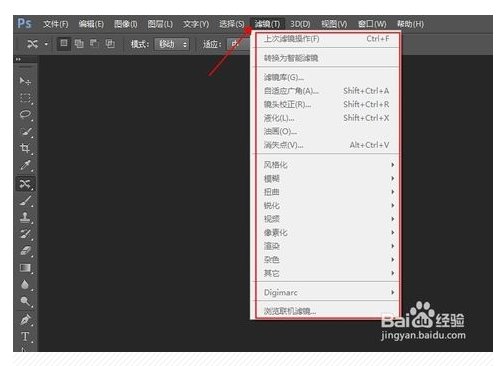Select the Pen tool
The width and height of the screenshot is (504, 366).
coord(25,319)
